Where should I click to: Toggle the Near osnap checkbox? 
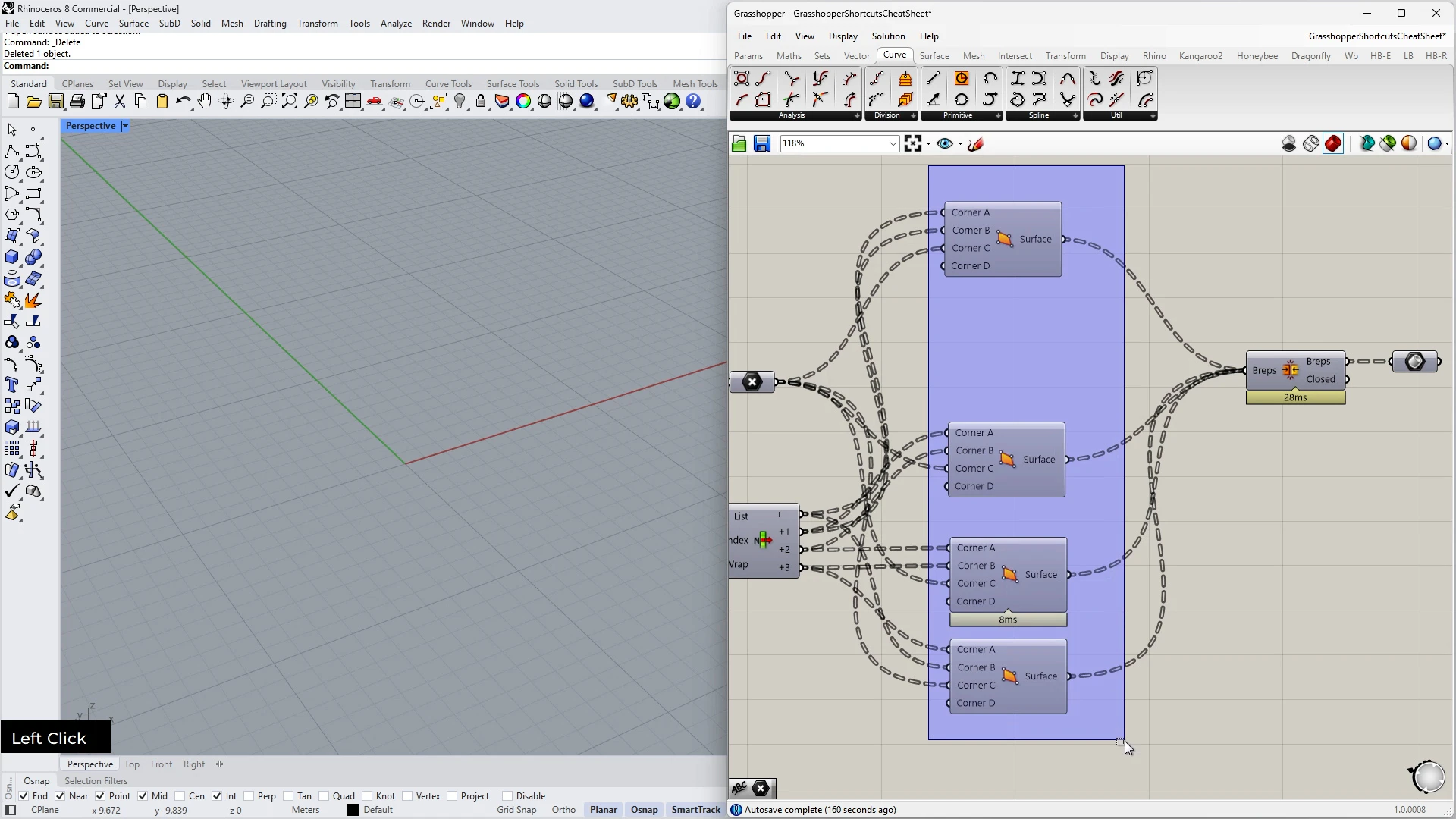coord(60,796)
